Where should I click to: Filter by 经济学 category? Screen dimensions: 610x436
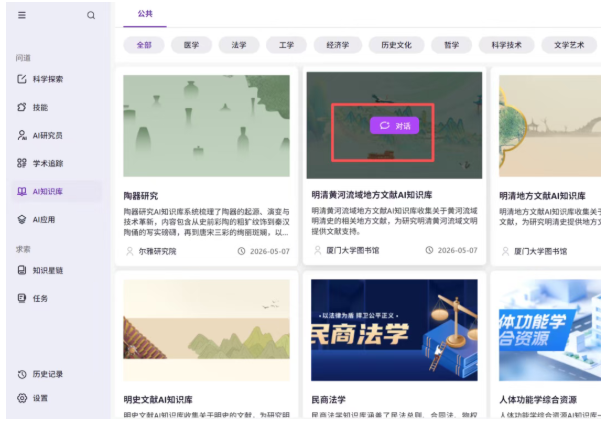pyautogui.click(x=338, y=45)
